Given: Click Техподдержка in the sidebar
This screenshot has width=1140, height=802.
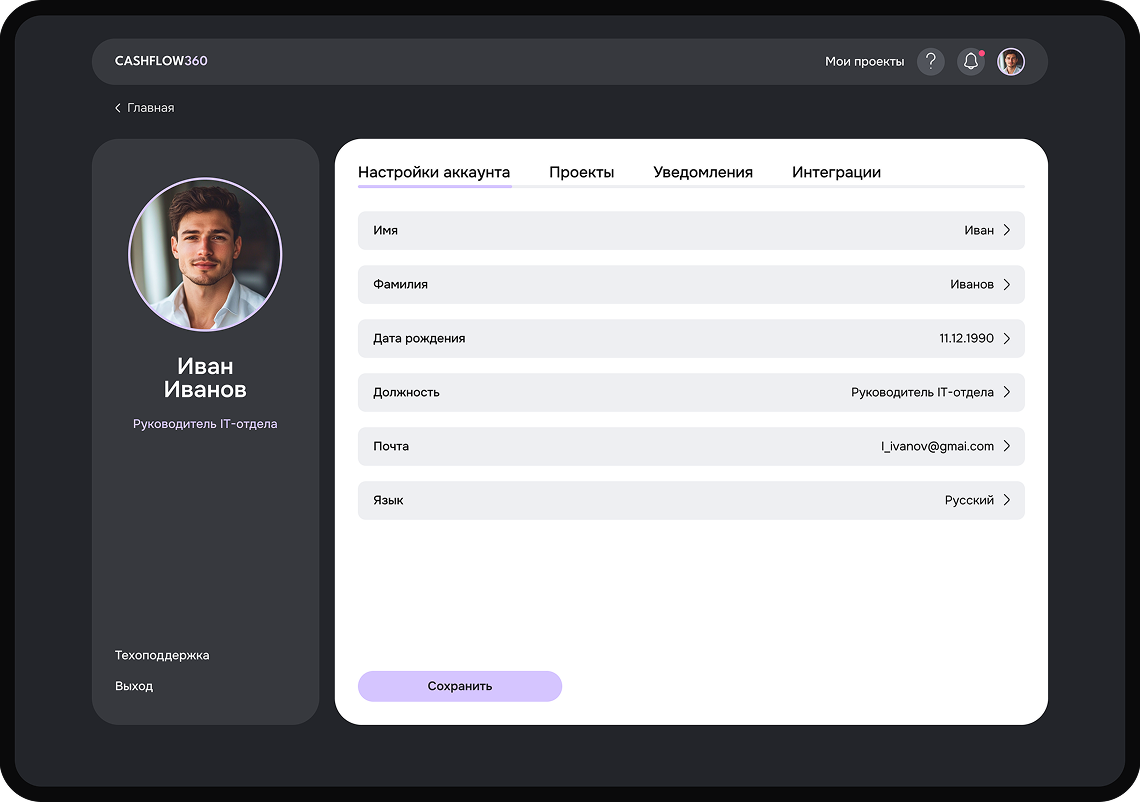Looking at the screenshot, I should 161,655.
